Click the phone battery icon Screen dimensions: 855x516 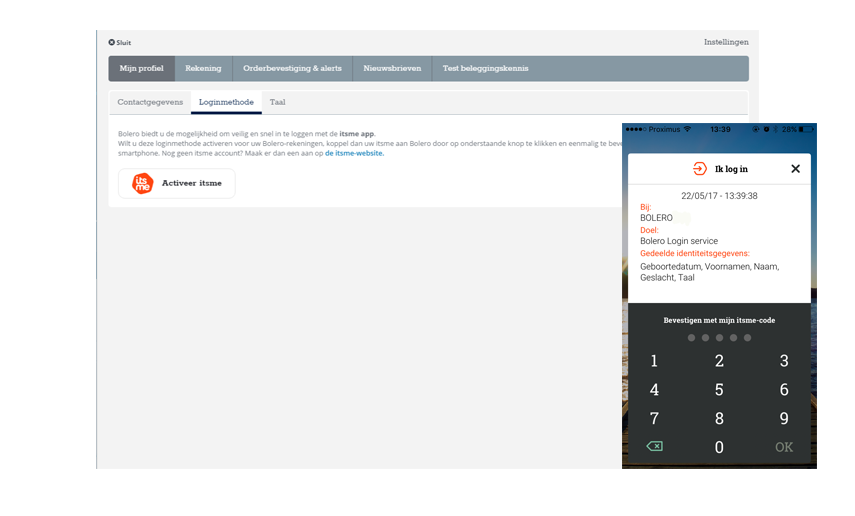point(806,130)
